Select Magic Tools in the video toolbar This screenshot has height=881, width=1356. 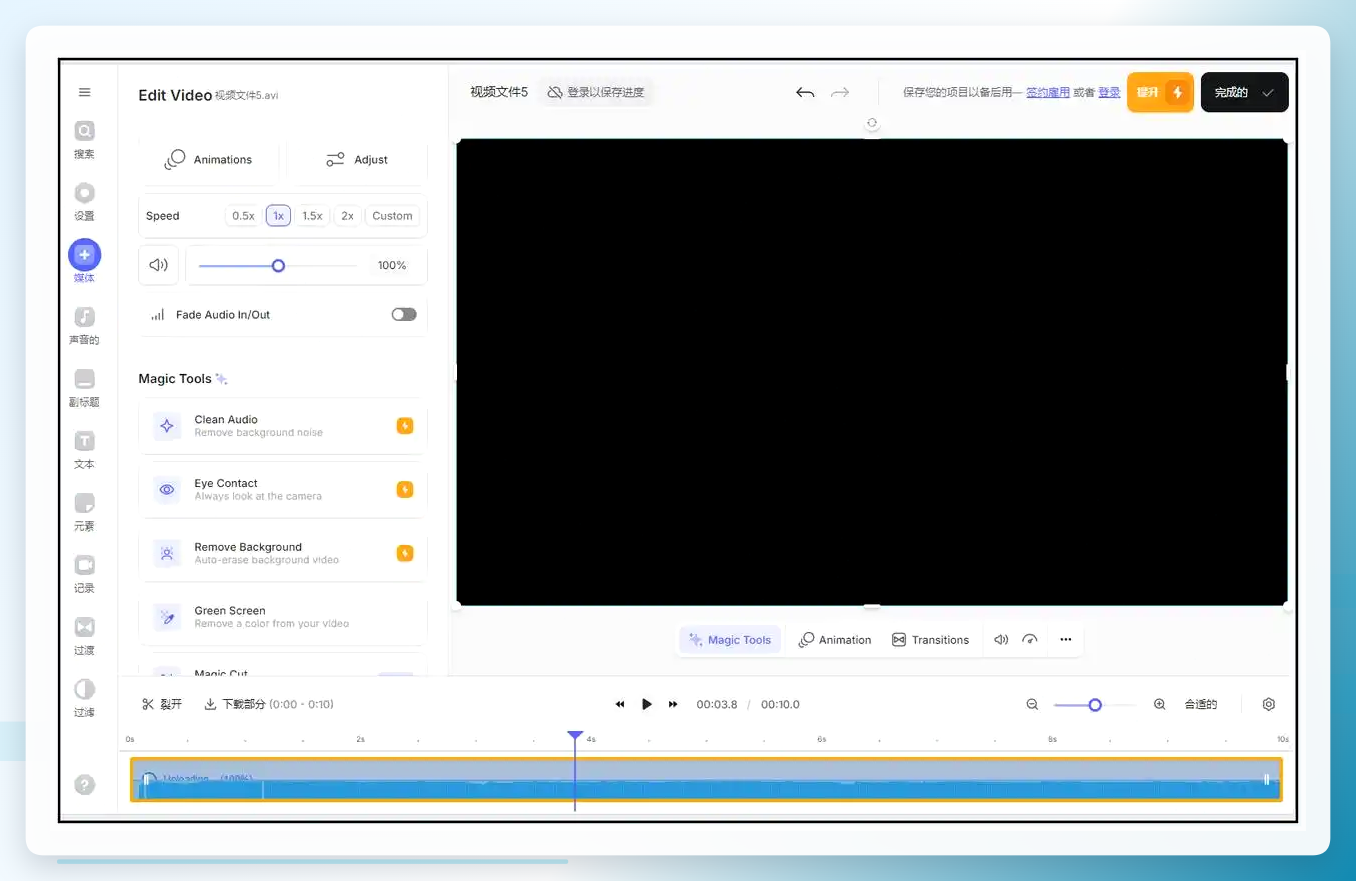[x=730, y=640]
